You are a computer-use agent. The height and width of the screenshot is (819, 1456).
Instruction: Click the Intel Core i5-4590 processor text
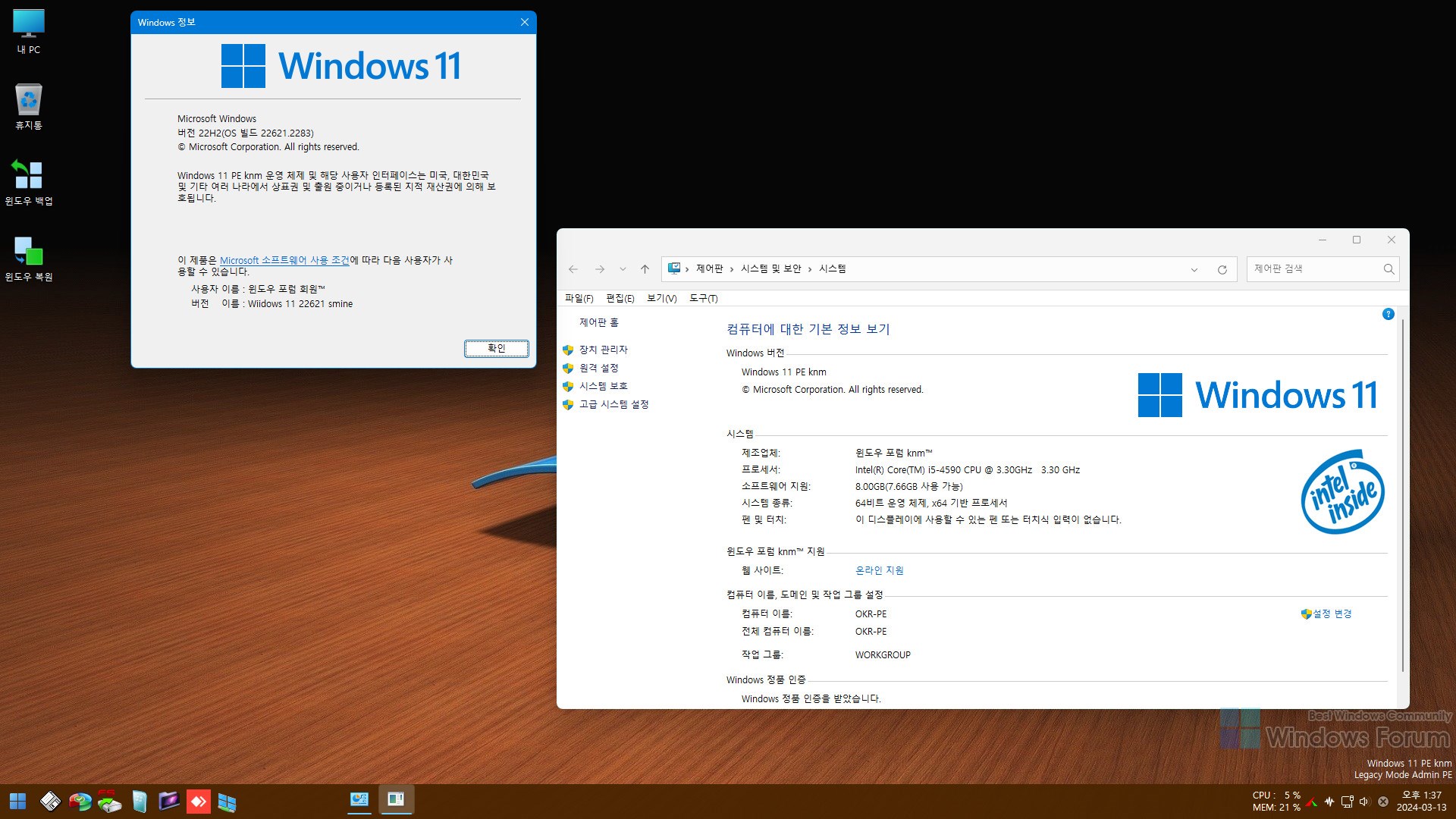point(967,470)
